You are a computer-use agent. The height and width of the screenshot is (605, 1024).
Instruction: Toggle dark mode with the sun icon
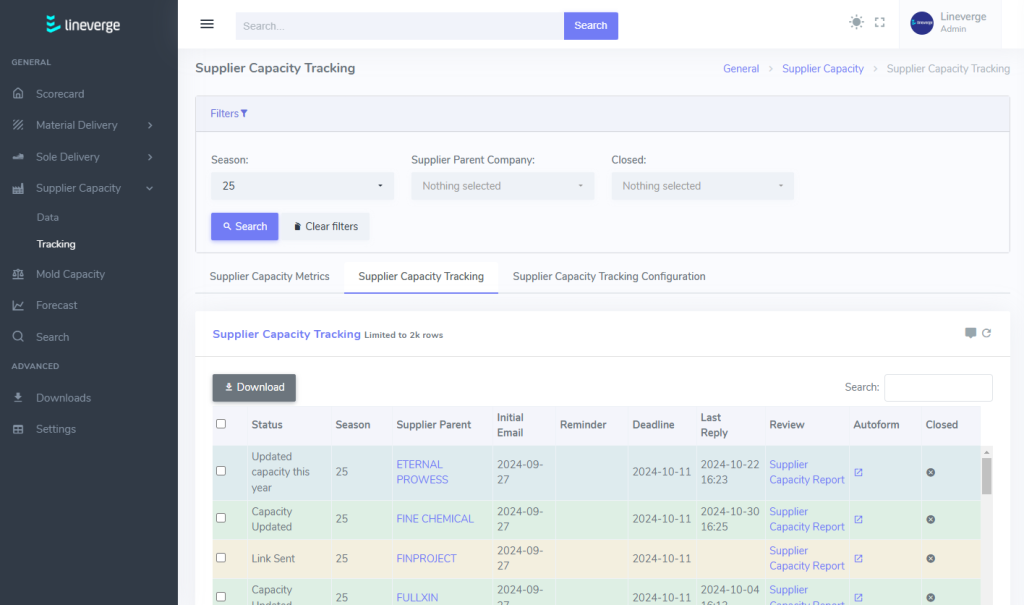click(856, 22)
